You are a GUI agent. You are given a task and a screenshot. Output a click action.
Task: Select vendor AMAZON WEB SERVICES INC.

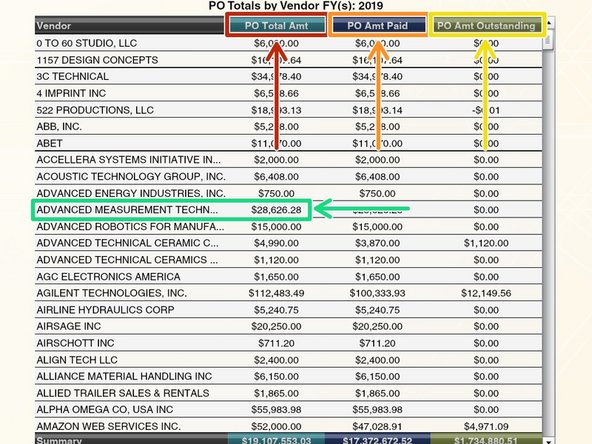click(x=109, y=426)
